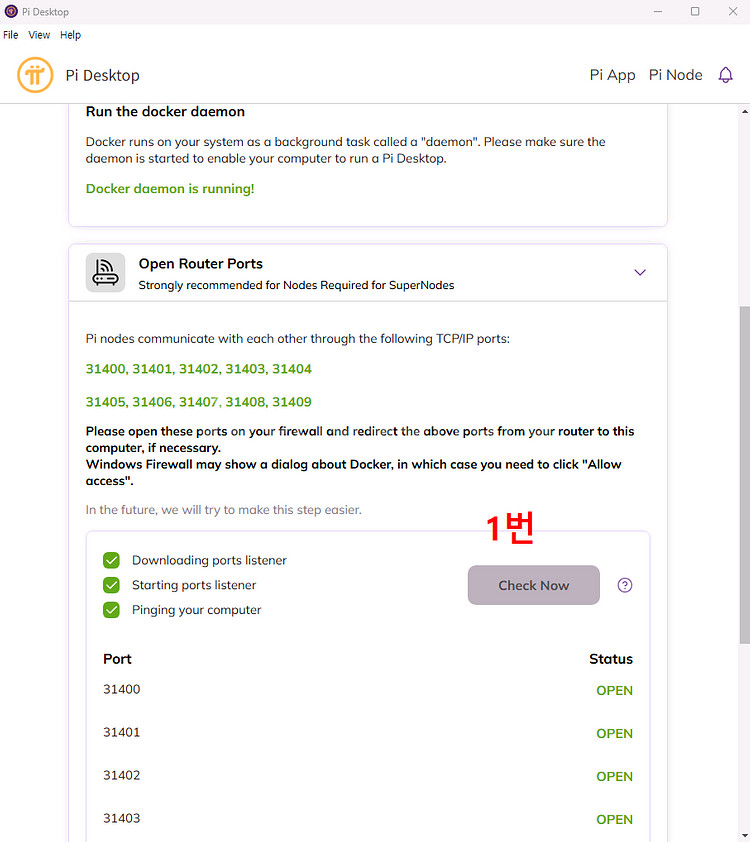
Task: Open the notifications bell icon
Action: (x=726, y=75)
